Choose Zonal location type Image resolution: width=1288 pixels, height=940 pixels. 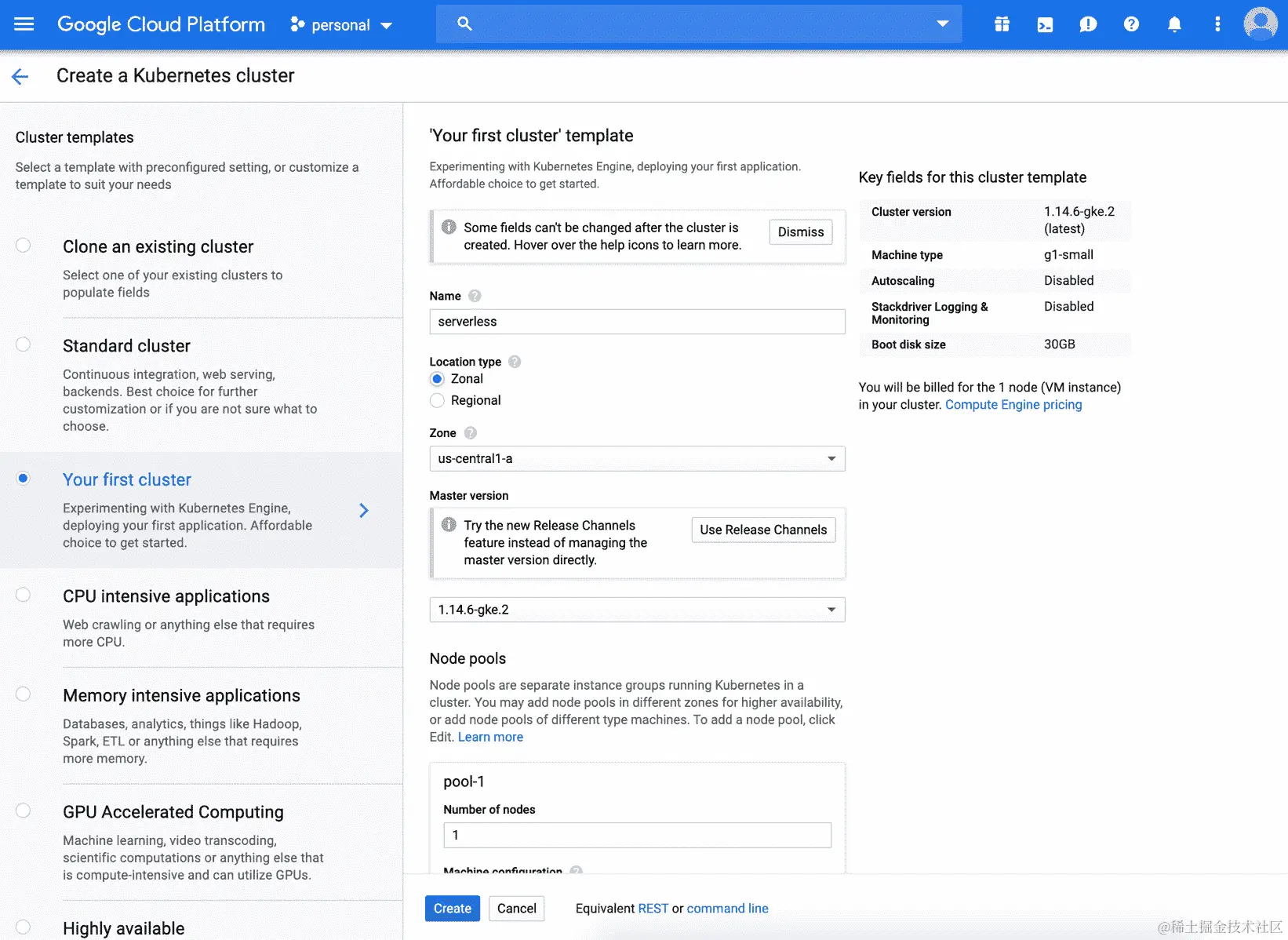tap(437, 379)
